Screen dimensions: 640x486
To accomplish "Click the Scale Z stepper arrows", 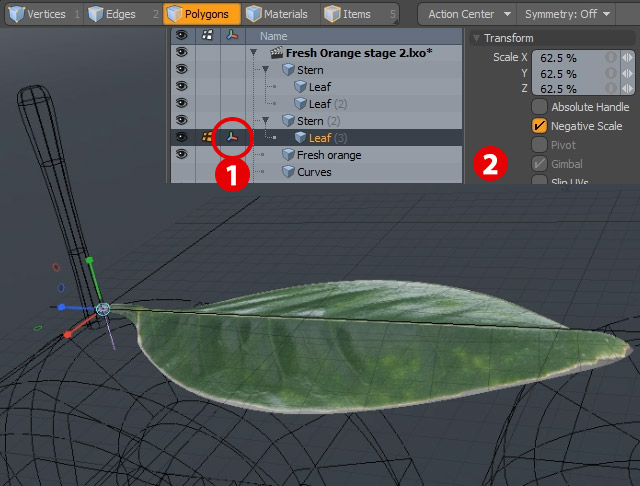I will coord(627,88).
